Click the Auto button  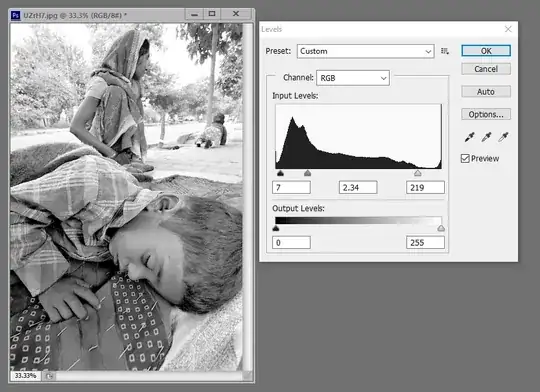[486, 92]
